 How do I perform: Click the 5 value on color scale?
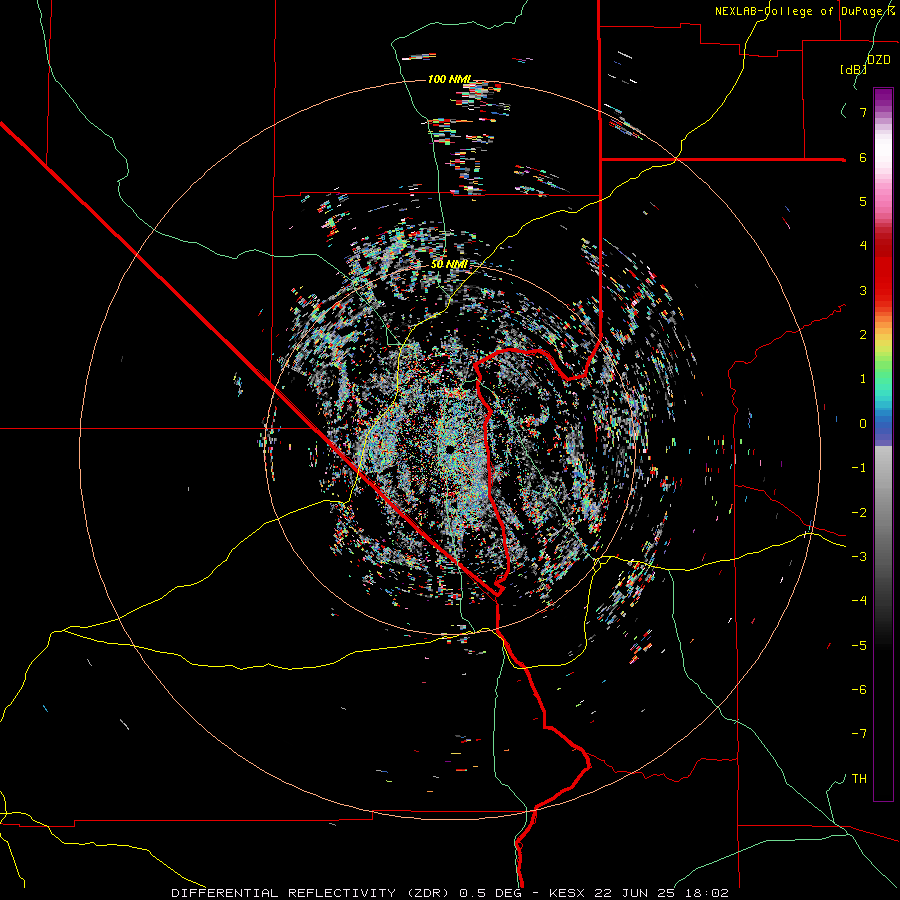(863, 201)
